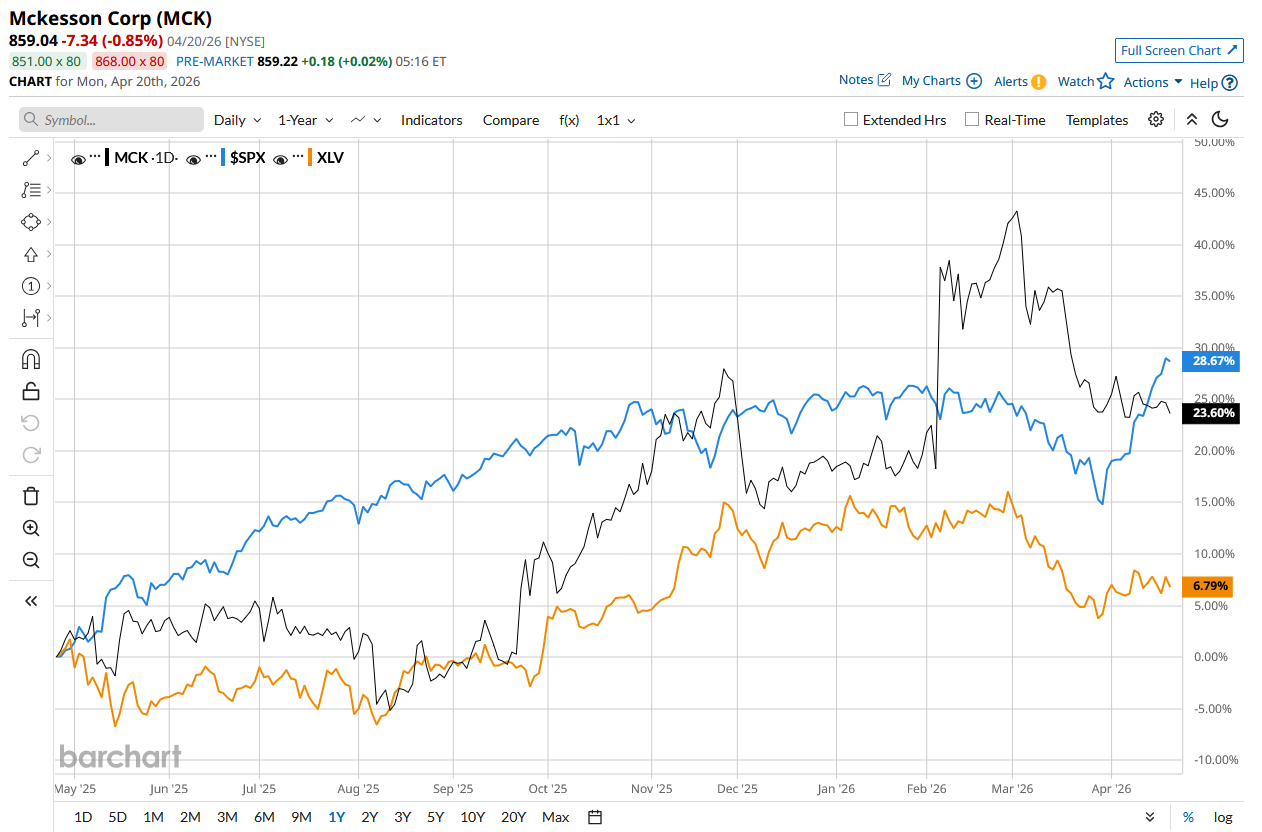This screenshot has height=832, width=1262.
Task: Select the 6M time range
Action: click(264, 817)
